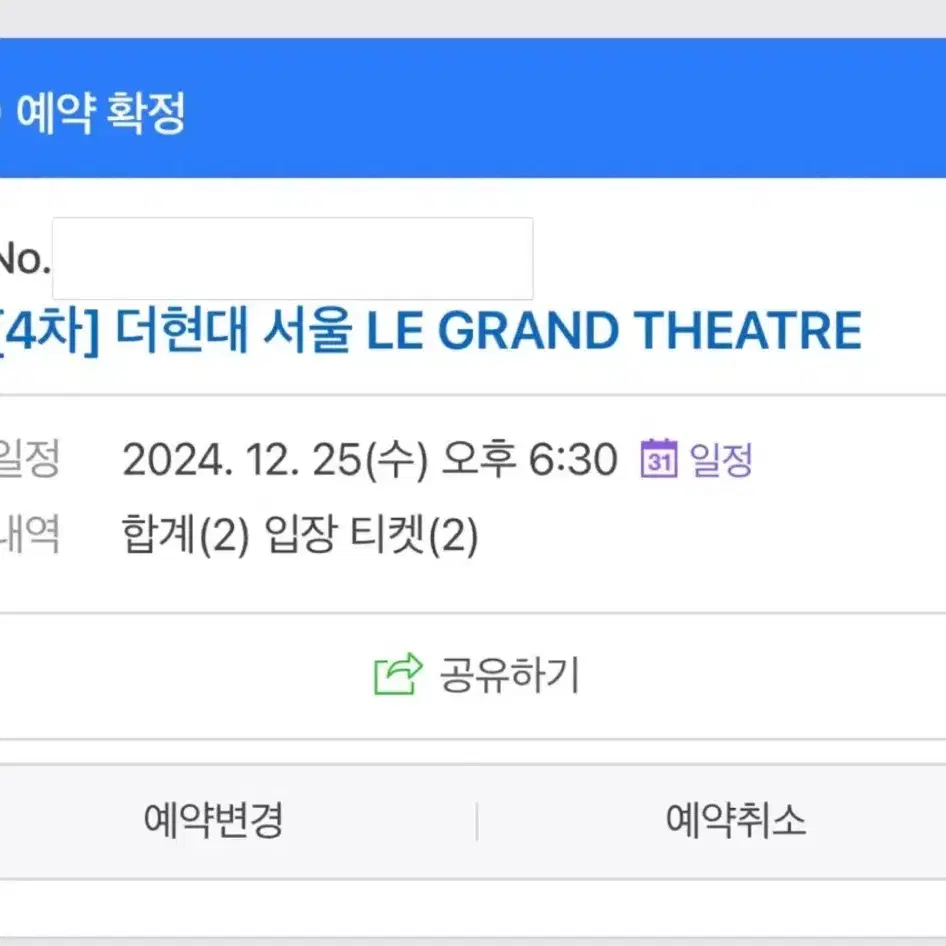Viewport: 946px width, 946px height.
Task: Click the green share arrow icon
Action: (x=398, y=674)
